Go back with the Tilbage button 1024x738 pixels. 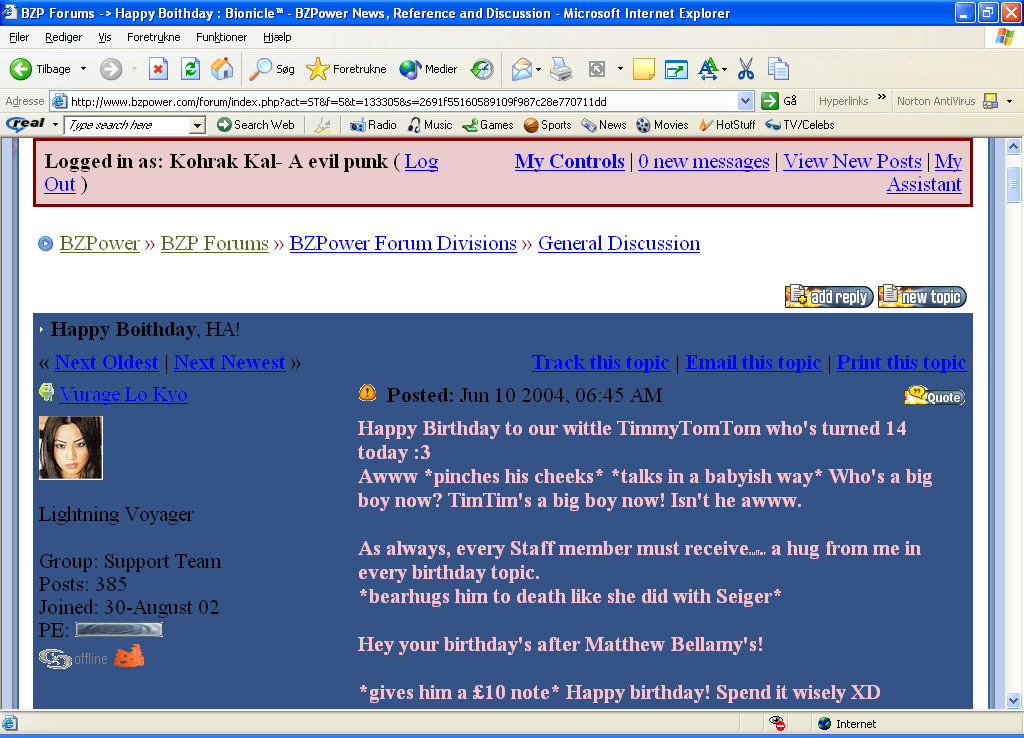point(40,69)
